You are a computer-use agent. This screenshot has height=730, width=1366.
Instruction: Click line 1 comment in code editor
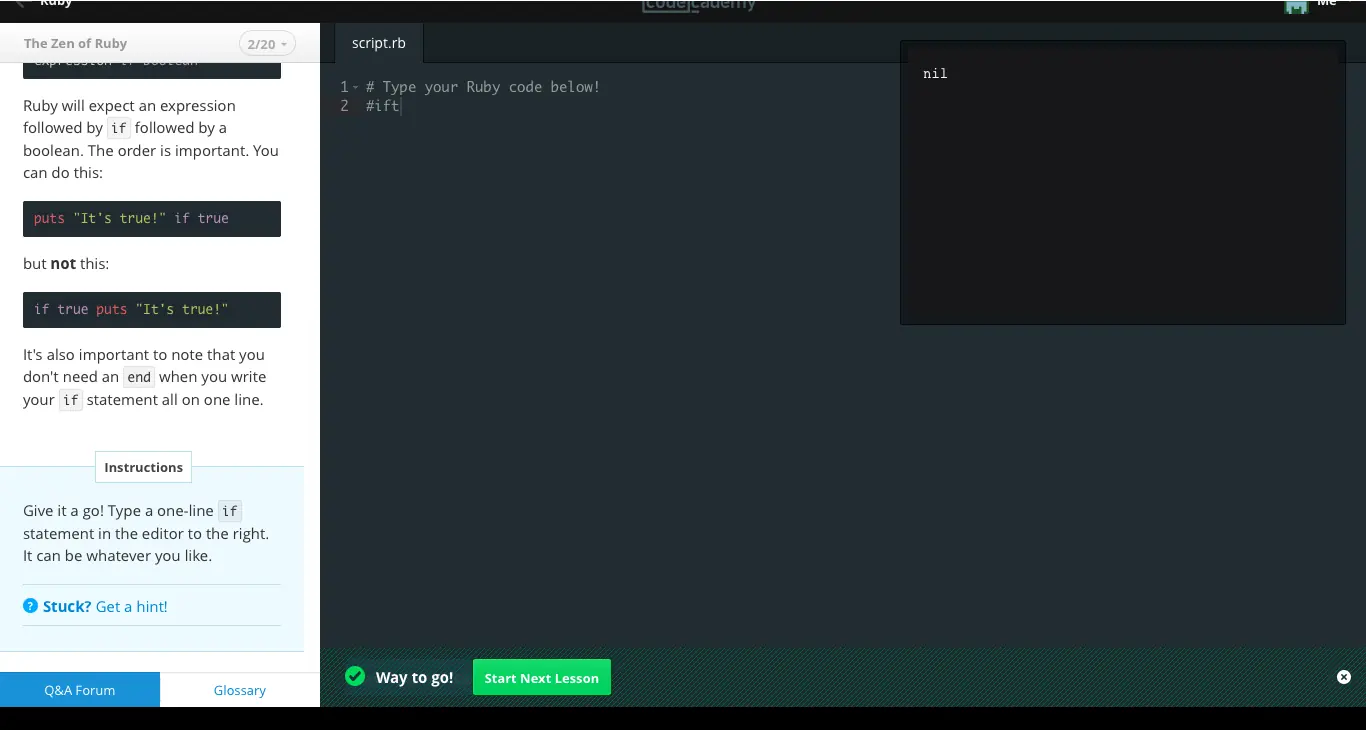[483, 88]
